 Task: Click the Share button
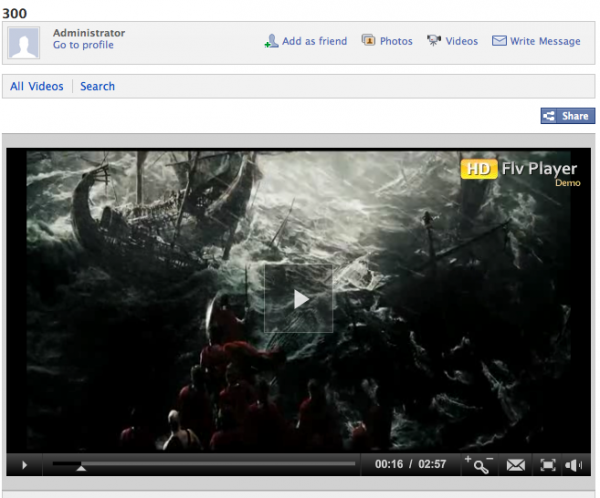pyautogui.click(x=568, y=116)
